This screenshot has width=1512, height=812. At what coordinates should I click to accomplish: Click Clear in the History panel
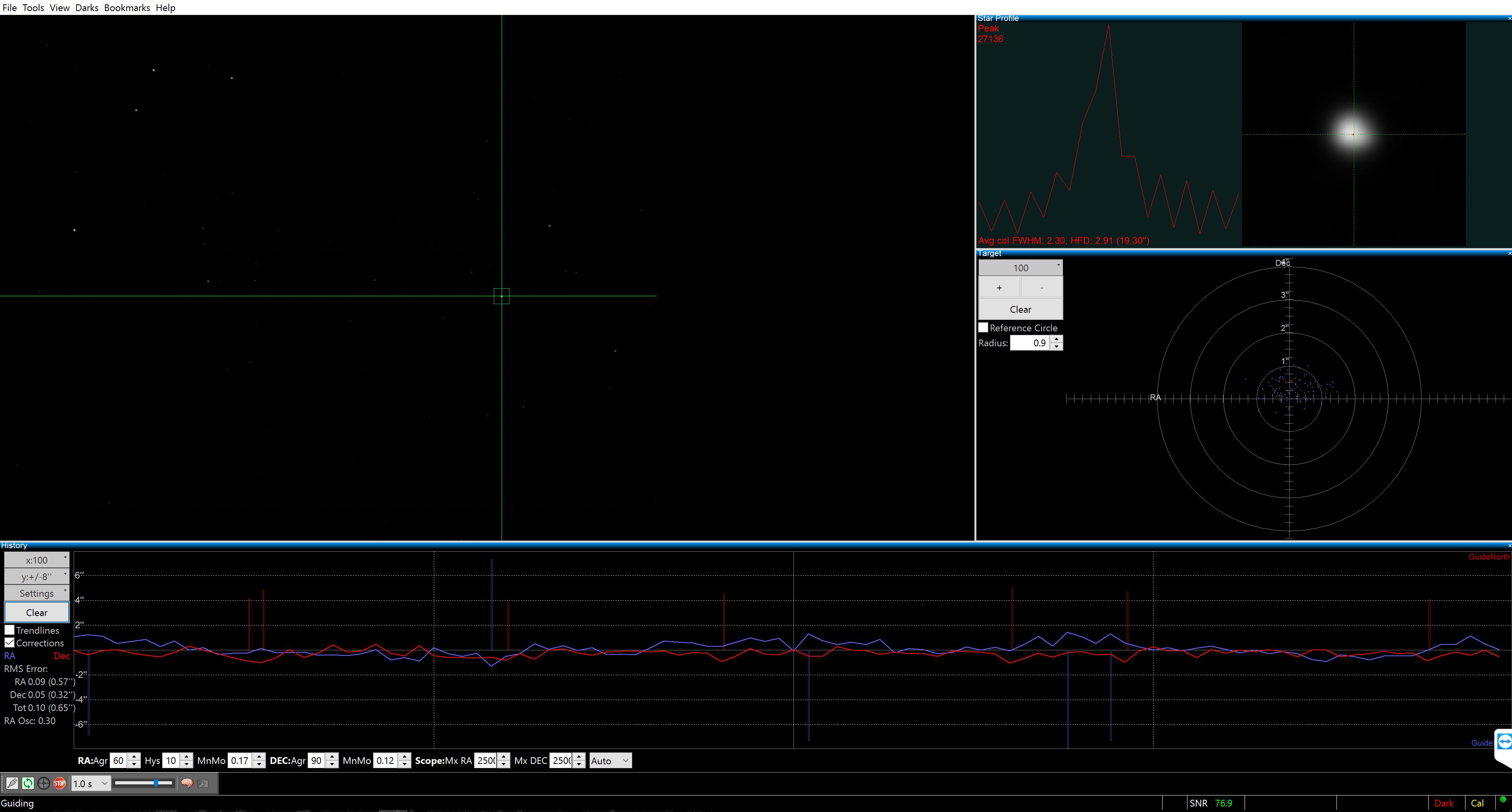tap(36, 612)
